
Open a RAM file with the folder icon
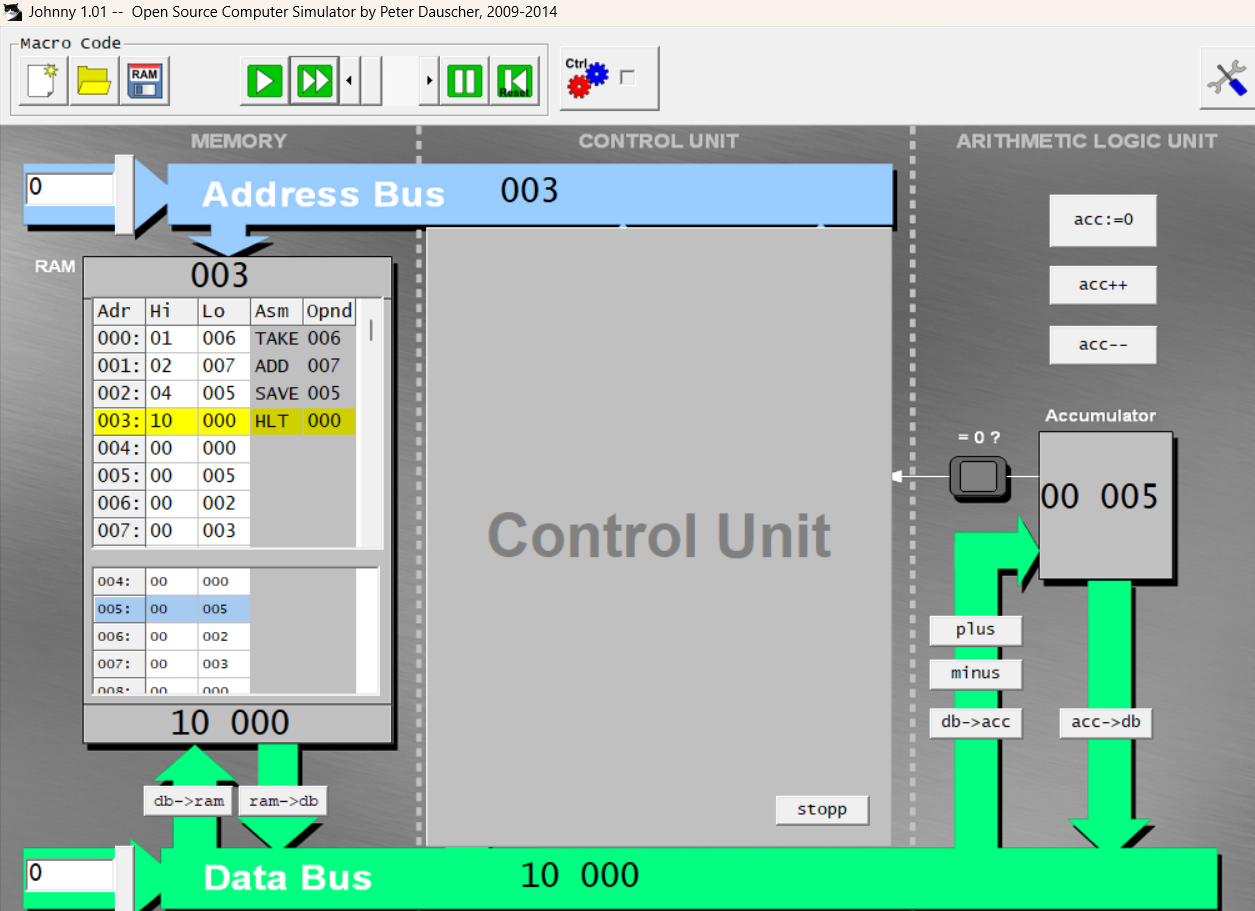[94, 80]
